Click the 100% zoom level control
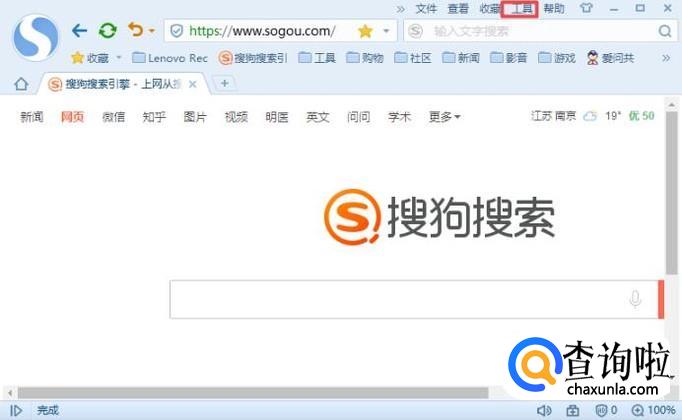The height and width of the screenshot is (420, 682). [x=654, y=410]
